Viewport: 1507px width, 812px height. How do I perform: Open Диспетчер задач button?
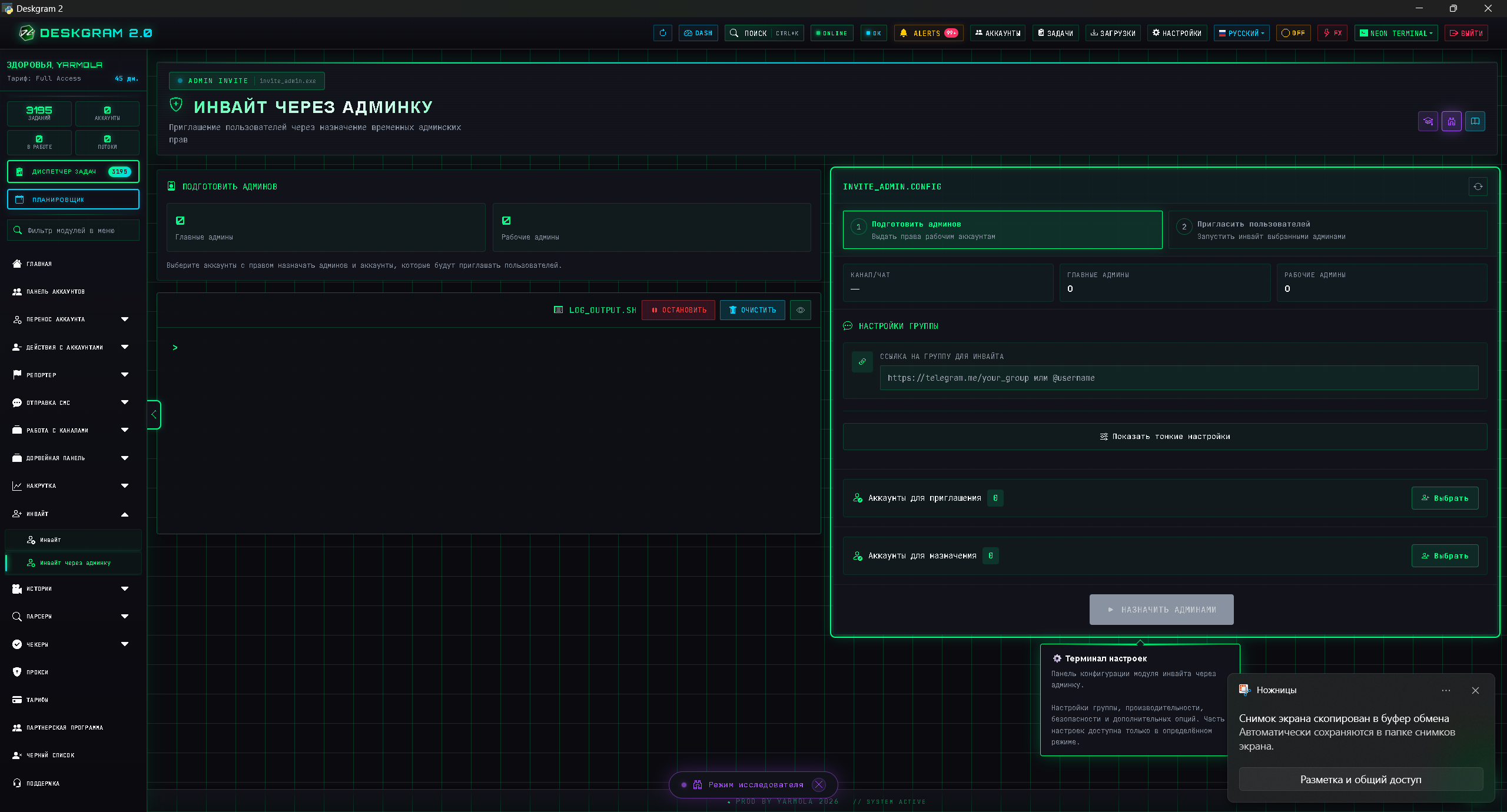73,171
